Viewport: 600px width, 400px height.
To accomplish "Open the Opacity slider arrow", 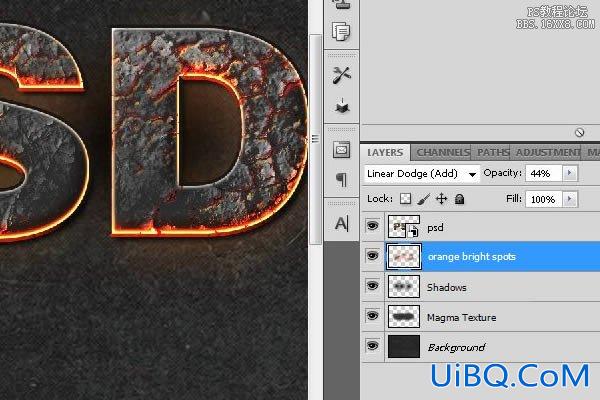I will (x=569, y=173).
